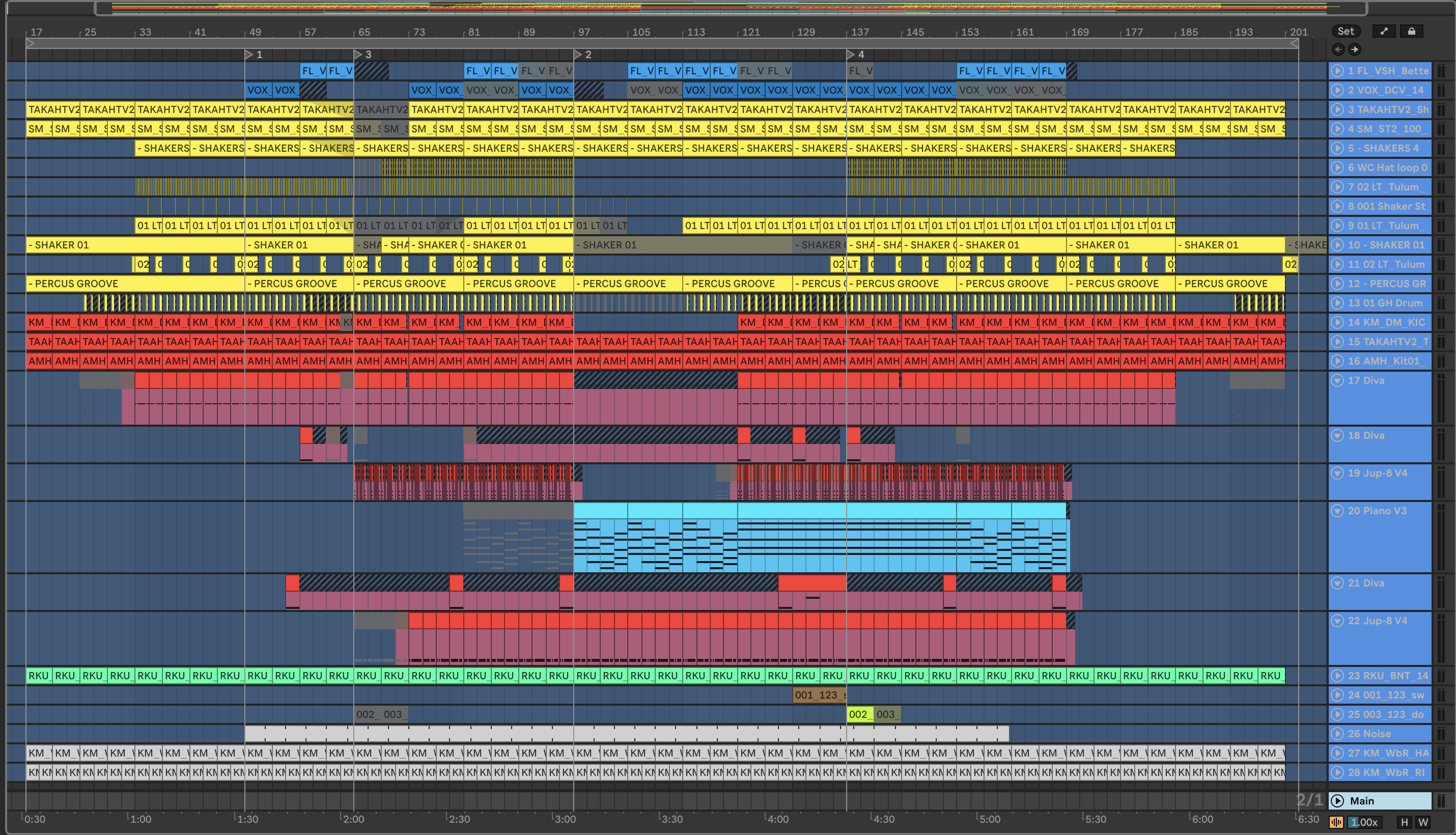This screenshot has width=1456, height=835.
Task: Select the 001_123 clip on track 24
Action: (820, 695)
